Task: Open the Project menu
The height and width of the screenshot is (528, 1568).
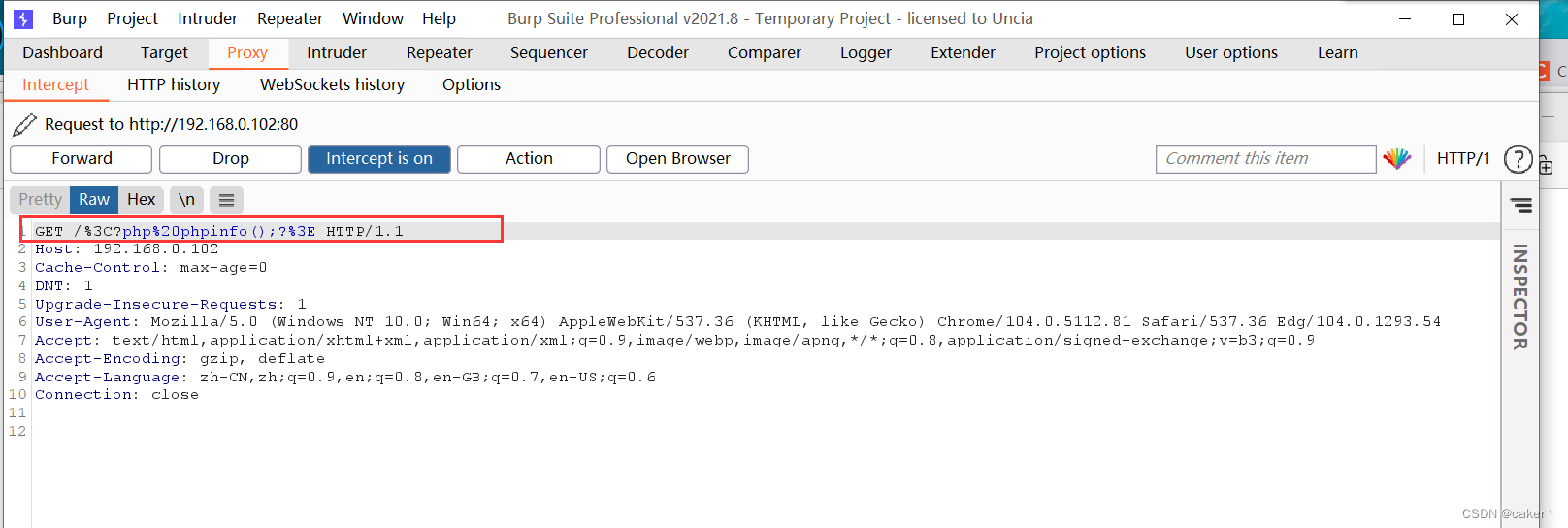Action: click(x=132, y=18)
